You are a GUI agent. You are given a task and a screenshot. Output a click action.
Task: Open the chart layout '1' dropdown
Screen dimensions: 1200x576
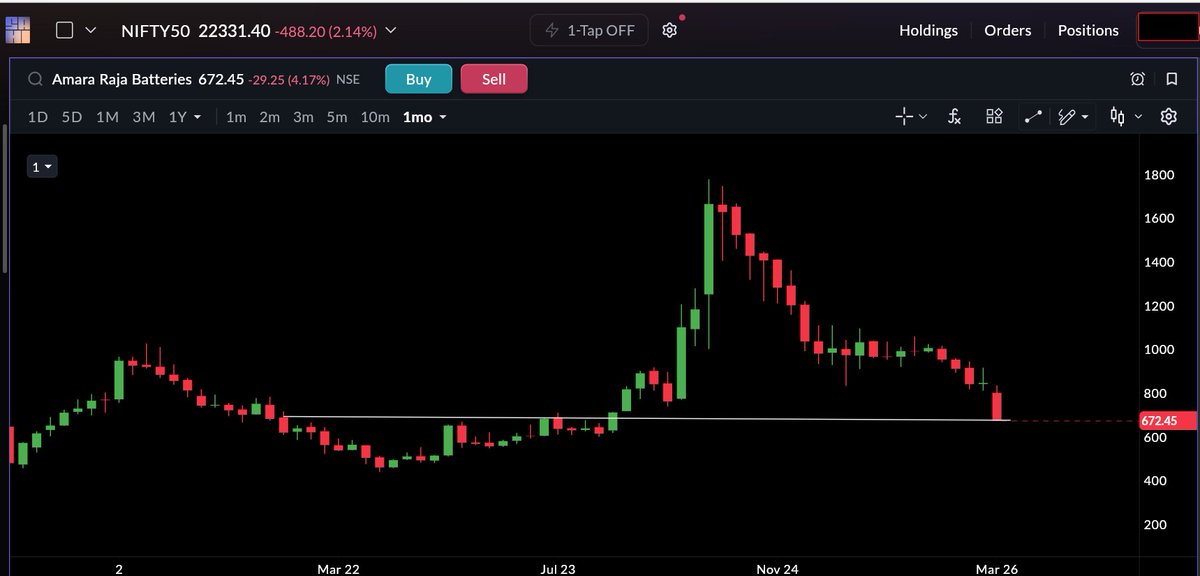pyautogui.click(x=42, y=167)
